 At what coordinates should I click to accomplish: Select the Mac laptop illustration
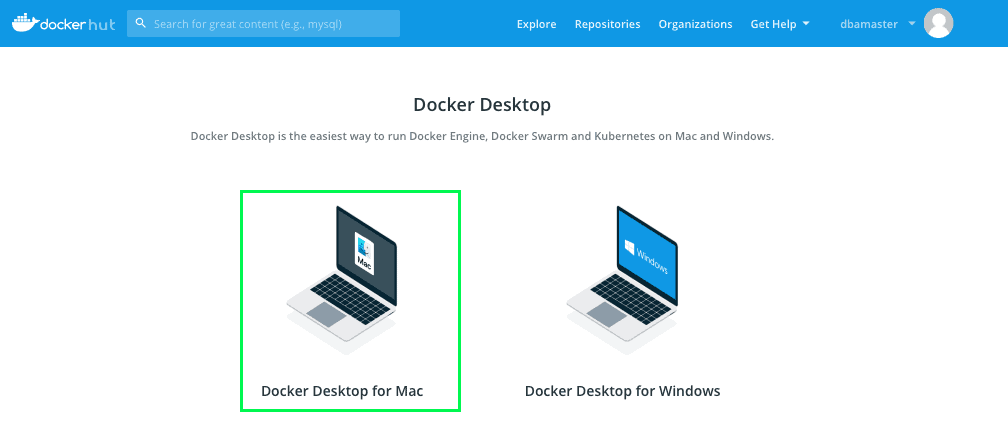point(341,280)
